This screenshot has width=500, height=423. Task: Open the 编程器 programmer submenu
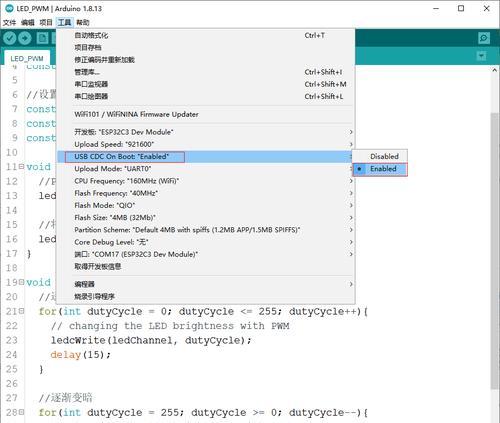coord(205,284)
